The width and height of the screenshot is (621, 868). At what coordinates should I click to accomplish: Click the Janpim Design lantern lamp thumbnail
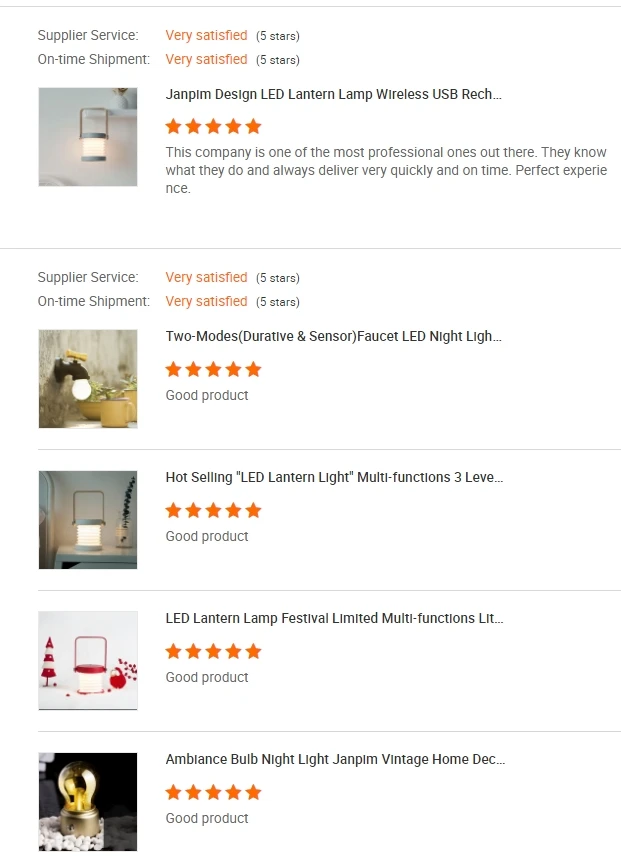point(88,137)
